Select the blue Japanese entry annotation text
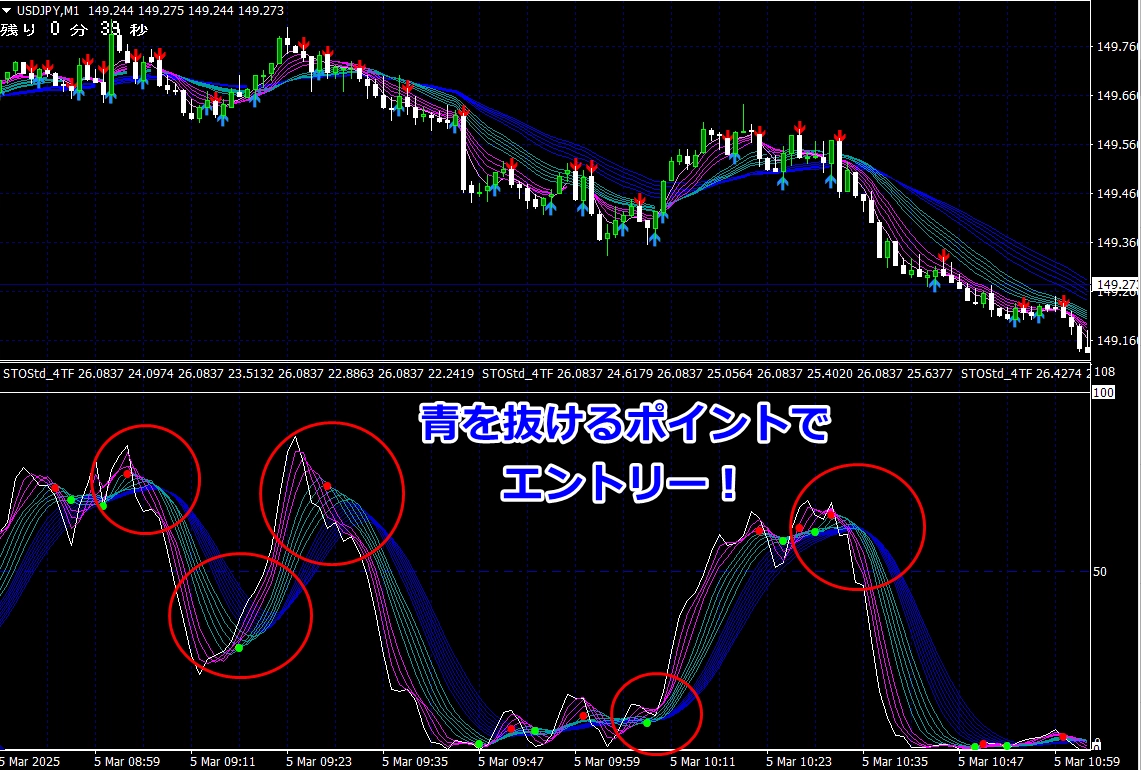 click(x=622, y=455)
